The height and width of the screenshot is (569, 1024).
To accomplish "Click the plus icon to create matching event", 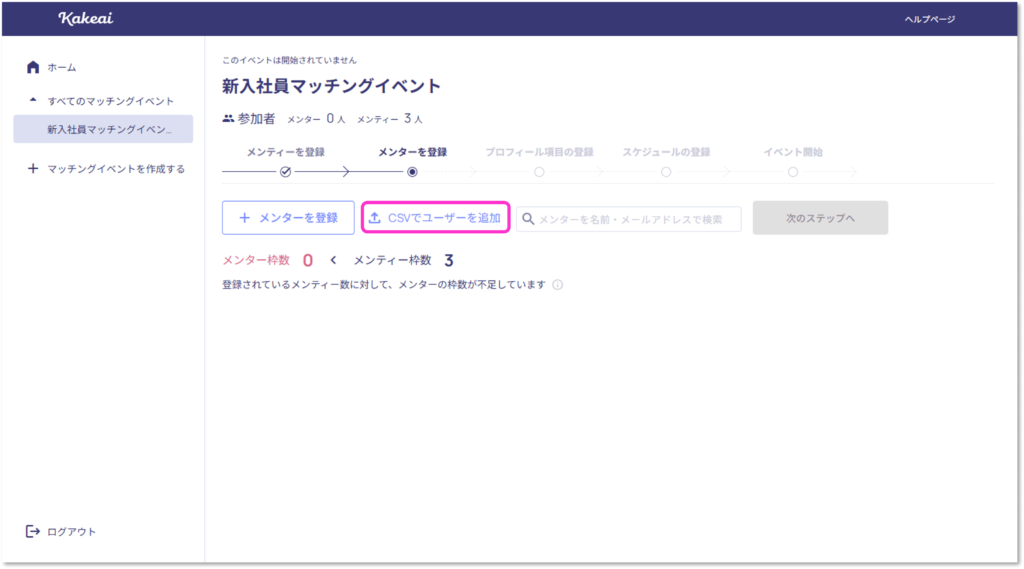I will 33,169.
